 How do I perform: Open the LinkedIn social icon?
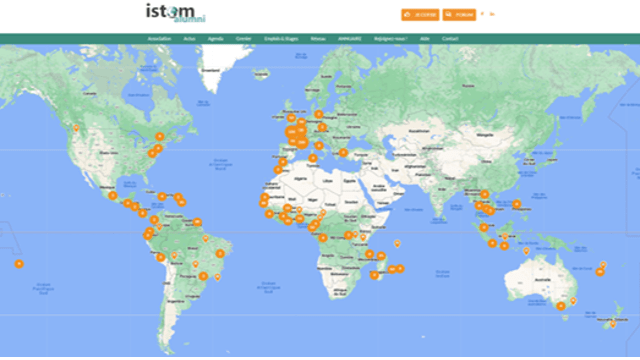click(x=492, y=14)
